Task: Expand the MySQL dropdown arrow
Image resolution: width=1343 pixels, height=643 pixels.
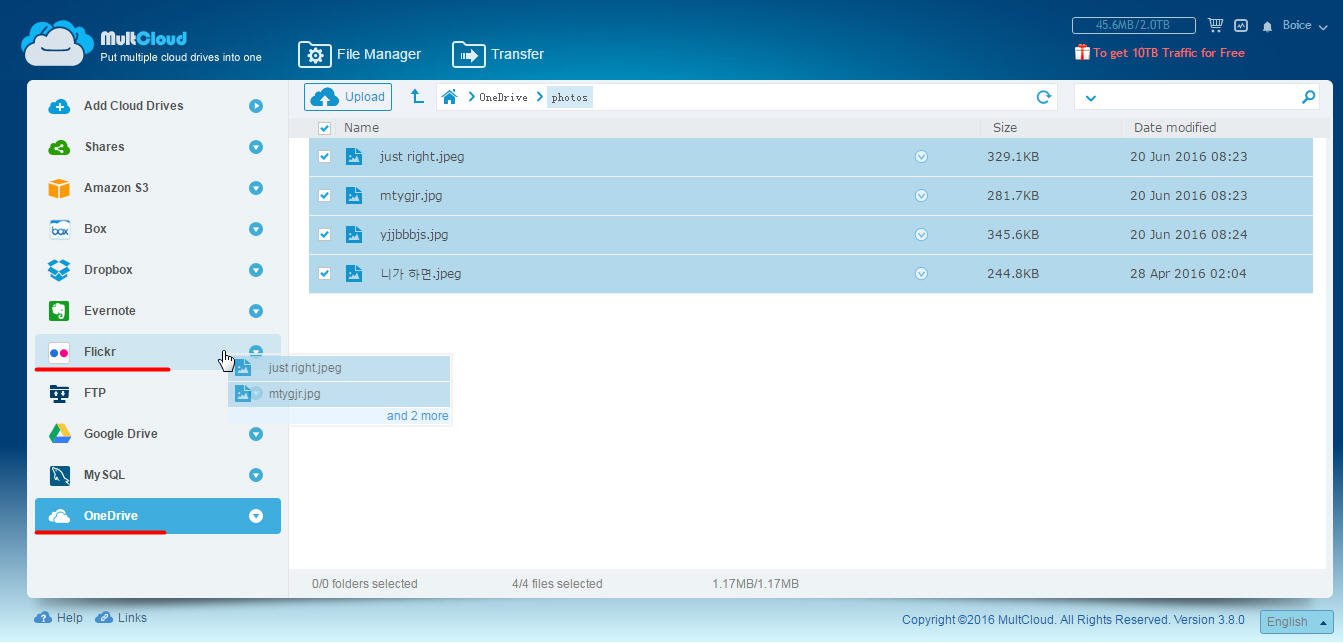Action: (256, 475)
